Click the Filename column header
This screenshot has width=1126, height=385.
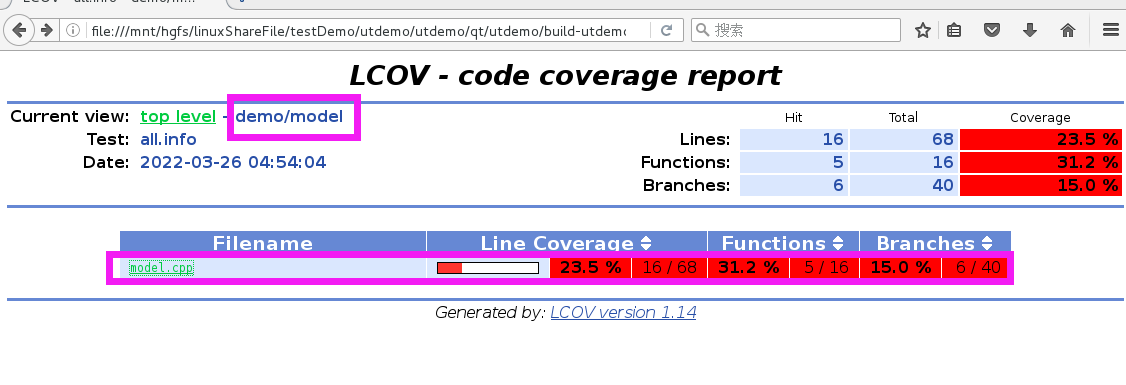pyautogui.click(x=273, y=241)
